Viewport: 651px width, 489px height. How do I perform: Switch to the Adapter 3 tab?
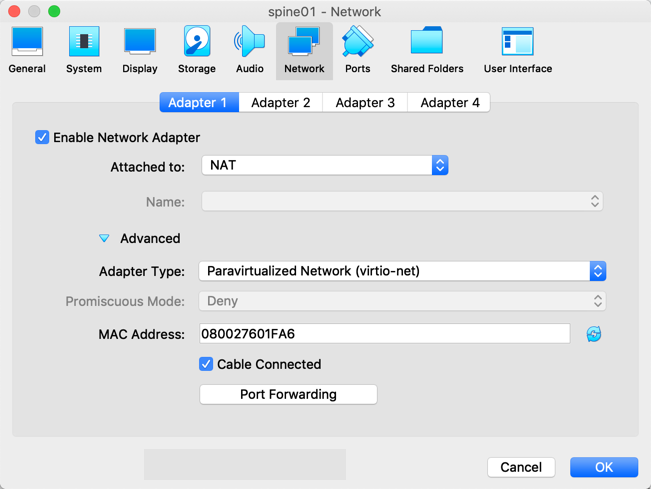coord(365,102)
